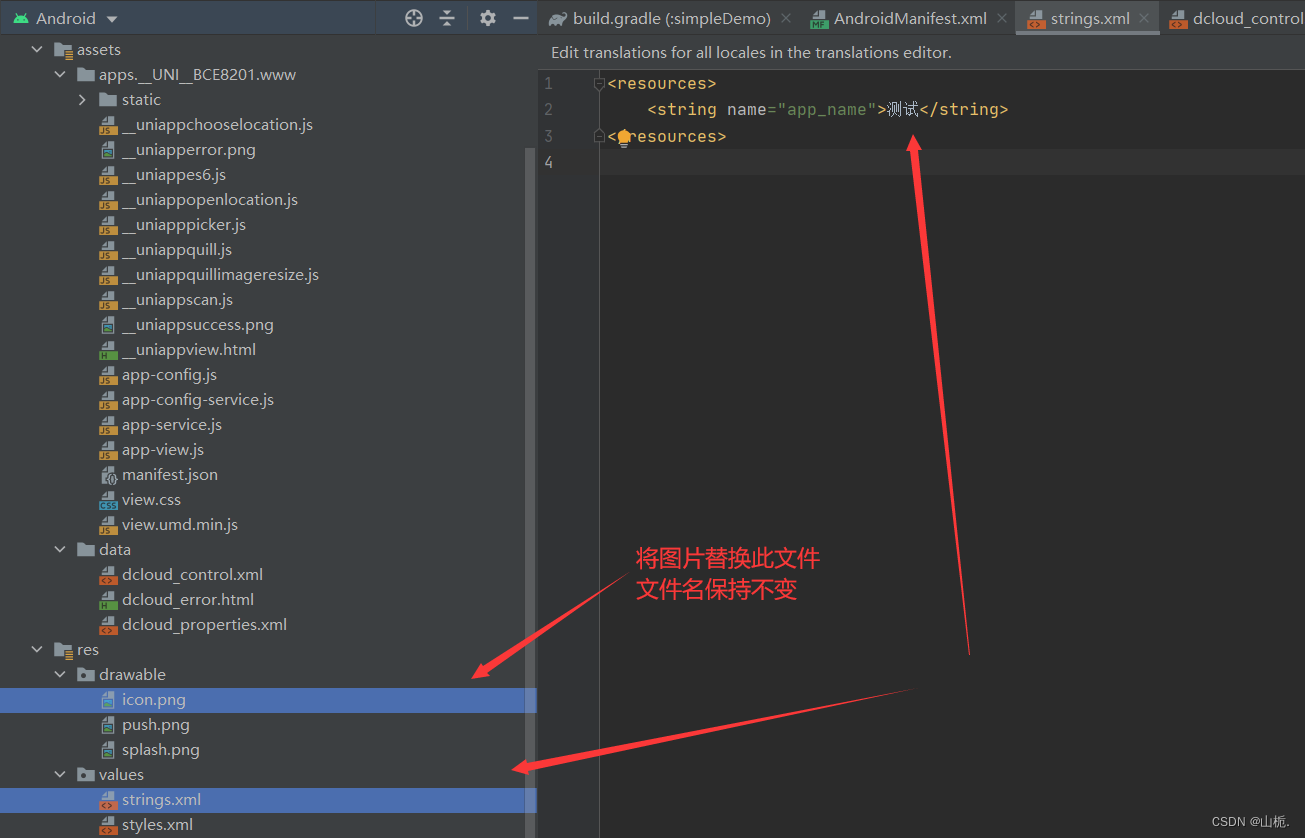
Task: Select splash.png in drawable folder
Action: coord(160,749)
